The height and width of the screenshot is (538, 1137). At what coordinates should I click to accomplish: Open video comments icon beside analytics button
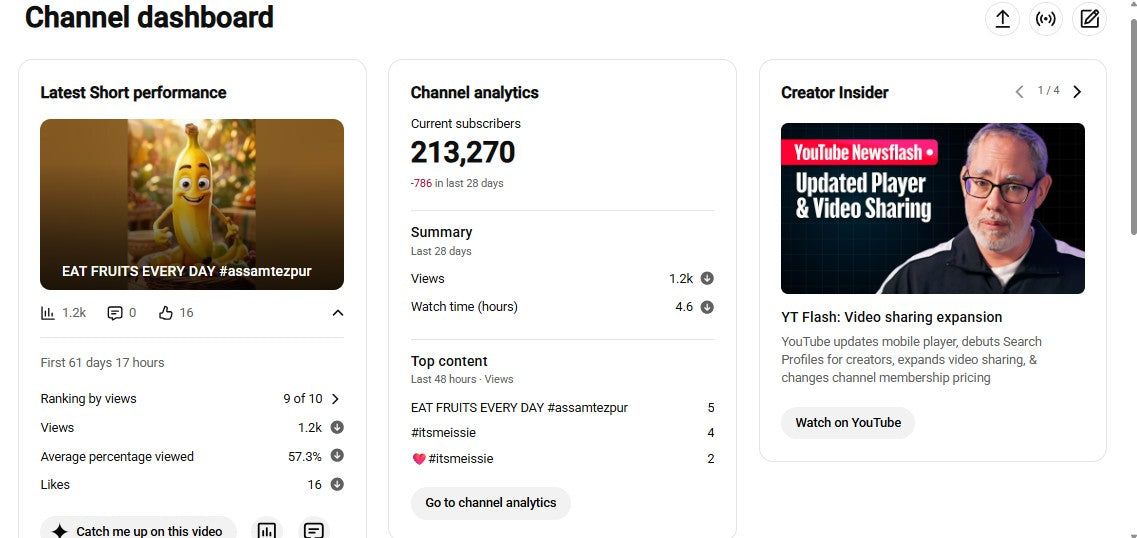(x=313, y=531)
